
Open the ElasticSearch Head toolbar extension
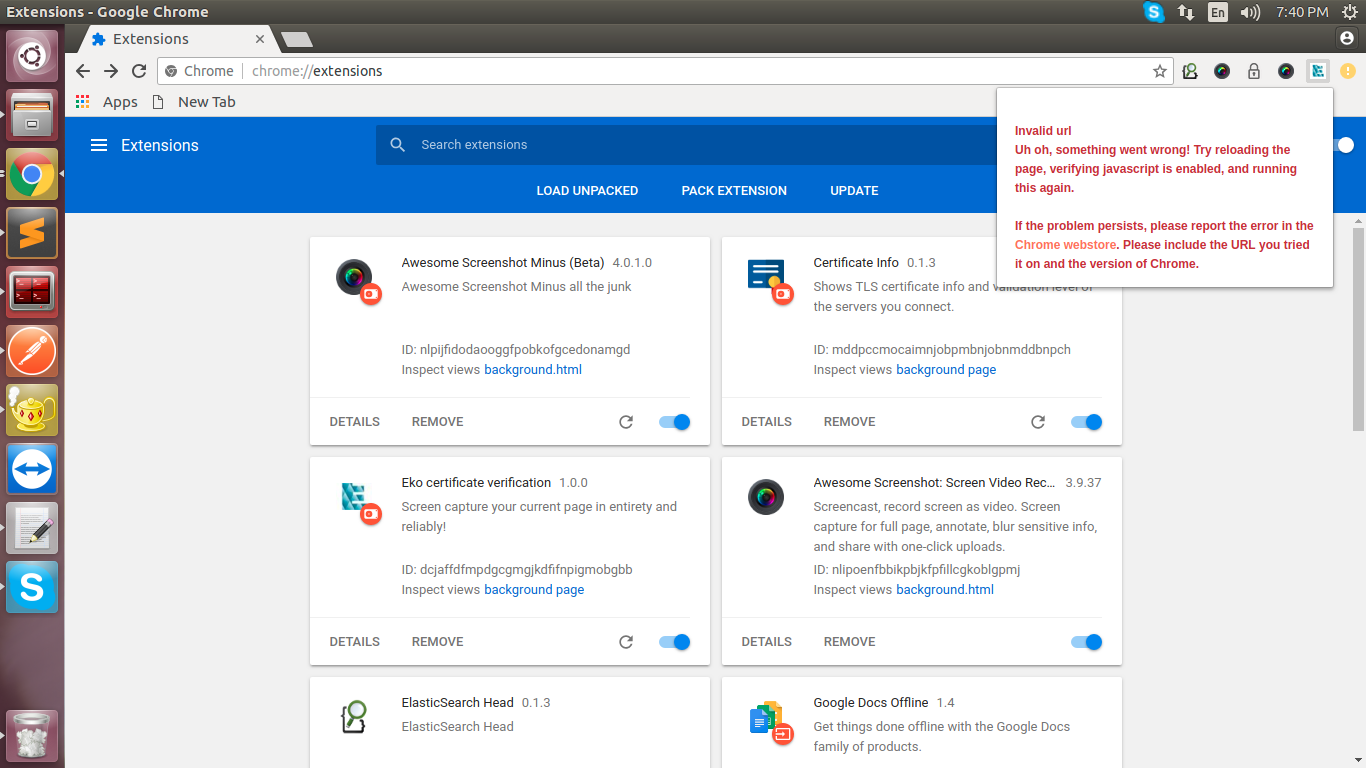click(1190, 71)
